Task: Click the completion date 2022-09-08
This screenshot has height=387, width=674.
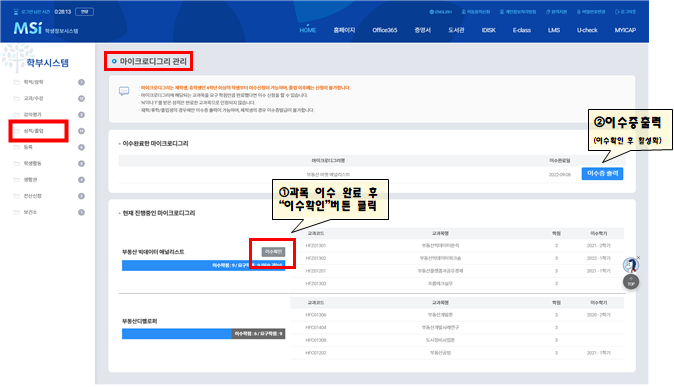Action: tap(560, 175)
